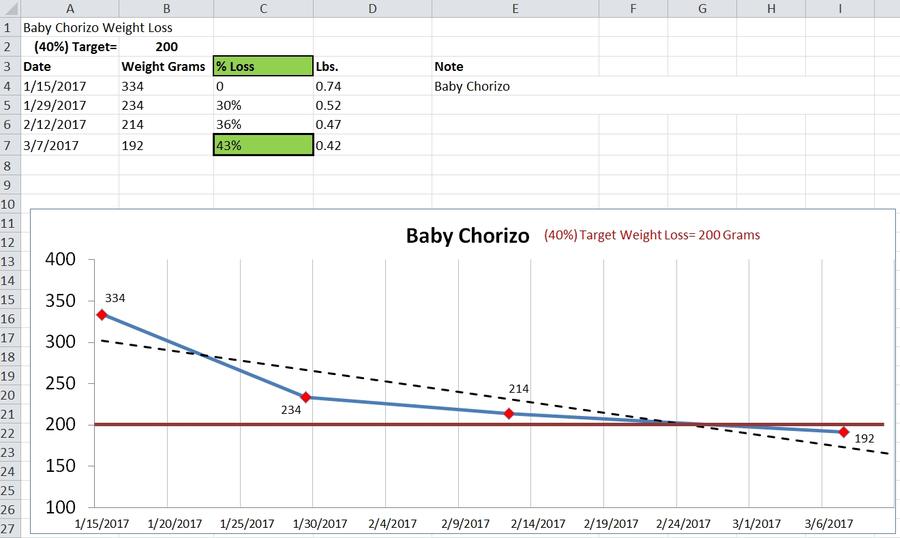Select the red diamond marker labeled 334

point(101,314)
